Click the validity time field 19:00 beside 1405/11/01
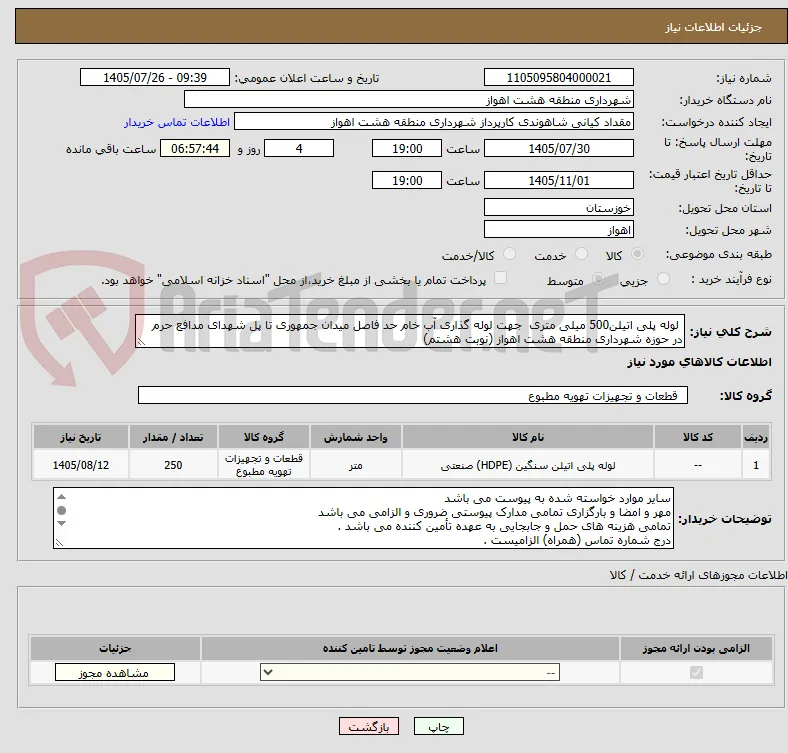The height and width of the screenshot is (753, 788). tap(407, 180)
